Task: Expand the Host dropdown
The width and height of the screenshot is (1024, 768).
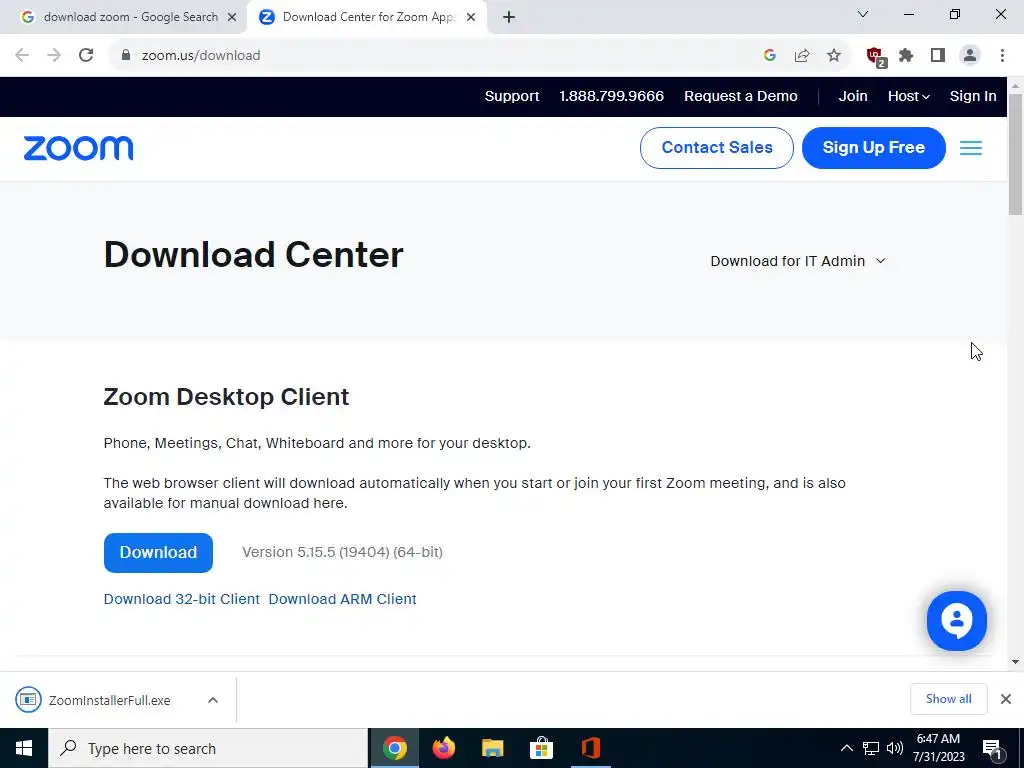Action: tap(908, 96)
